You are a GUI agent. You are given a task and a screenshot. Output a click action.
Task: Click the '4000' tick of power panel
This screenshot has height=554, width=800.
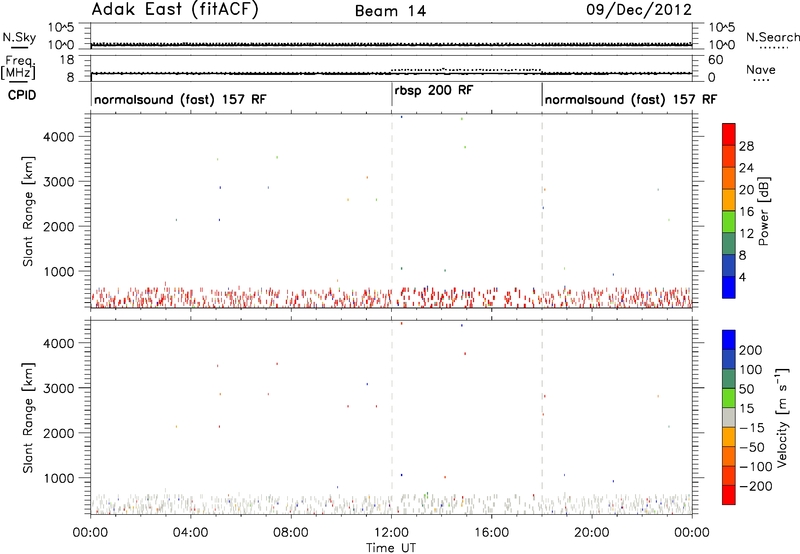tap(59, 137)
